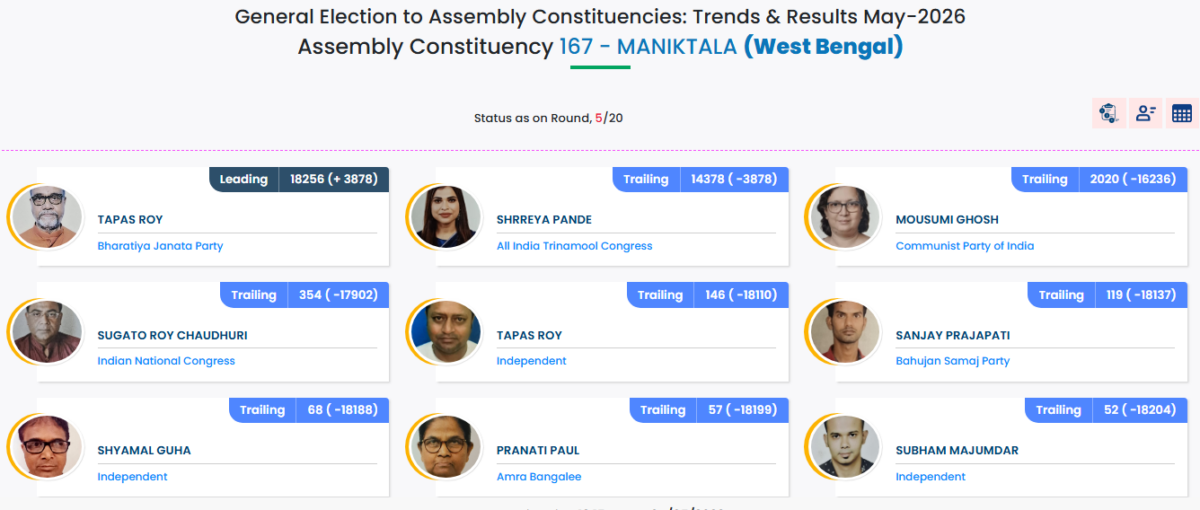Click the Bahujan Samaj Party label
This screenshot has height=510, width=1200.
coord(953,361)
